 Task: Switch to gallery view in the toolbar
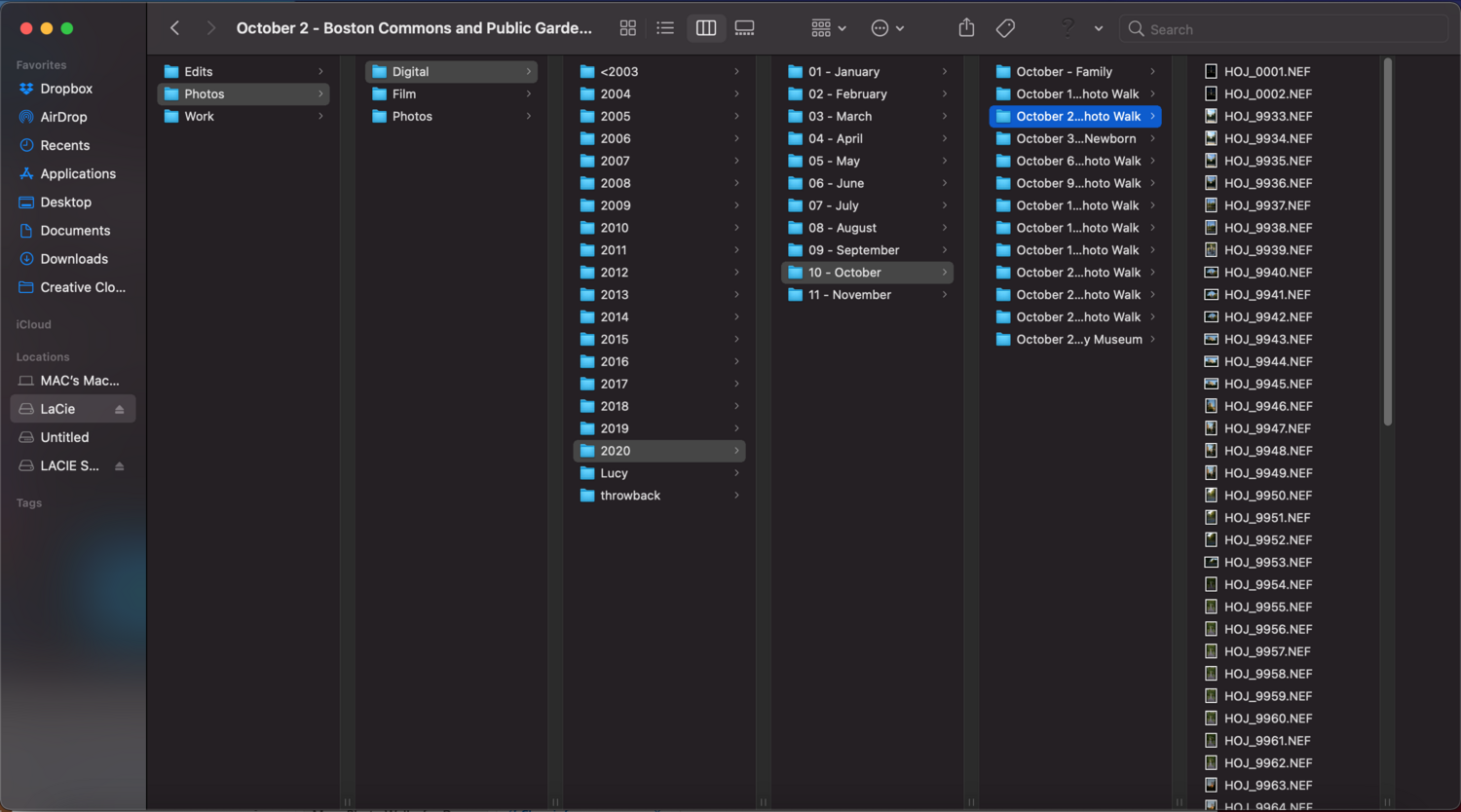744,28
